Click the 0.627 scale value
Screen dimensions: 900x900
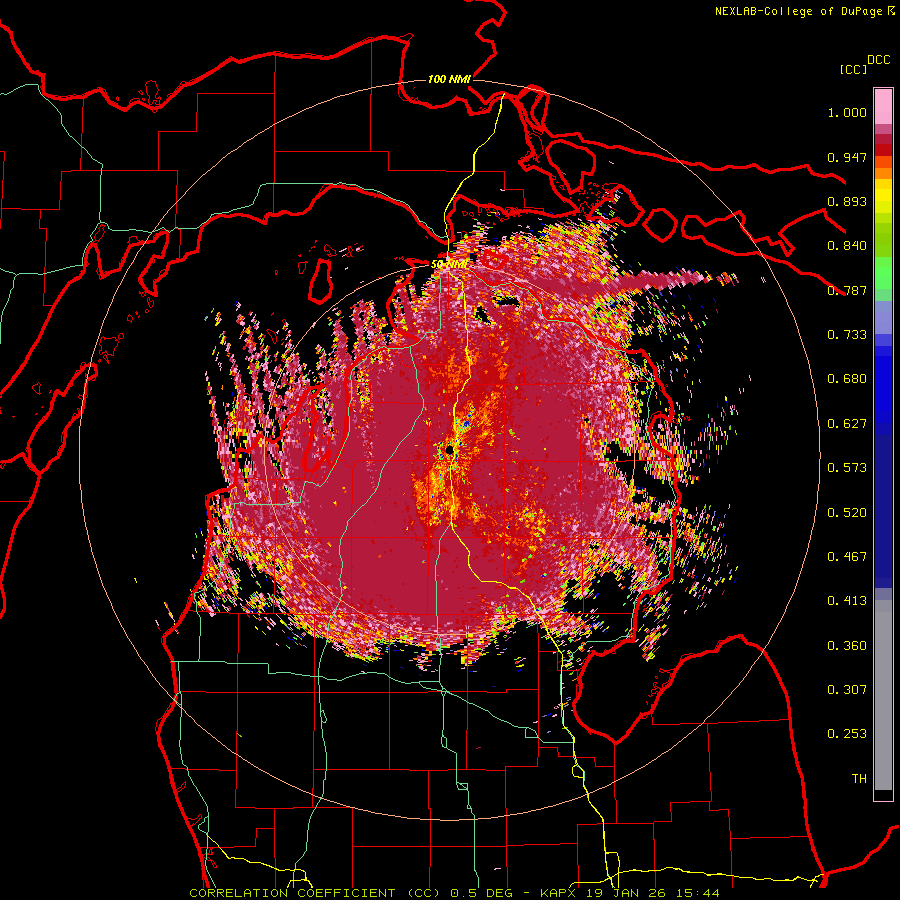pyautogui.click(x=847, y=424)
